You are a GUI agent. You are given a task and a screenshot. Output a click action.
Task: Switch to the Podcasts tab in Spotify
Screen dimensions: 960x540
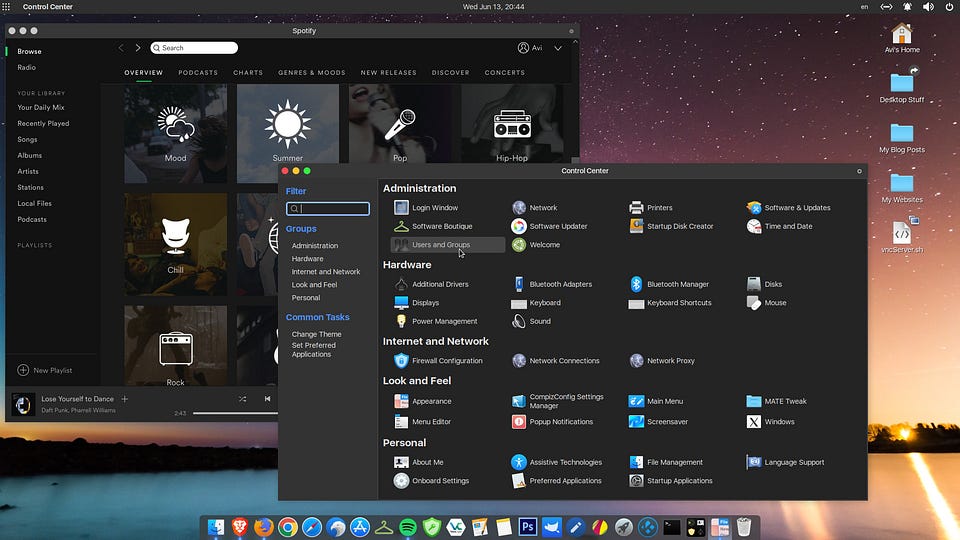(198, 73)
